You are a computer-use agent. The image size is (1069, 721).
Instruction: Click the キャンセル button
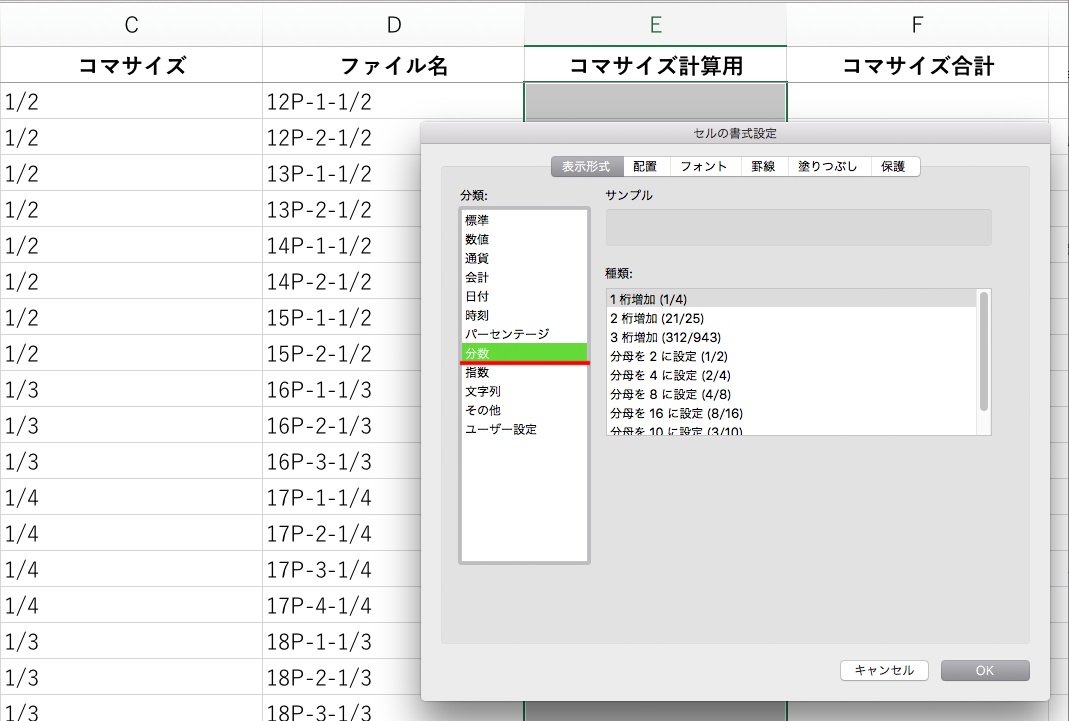tap(884, 670)
